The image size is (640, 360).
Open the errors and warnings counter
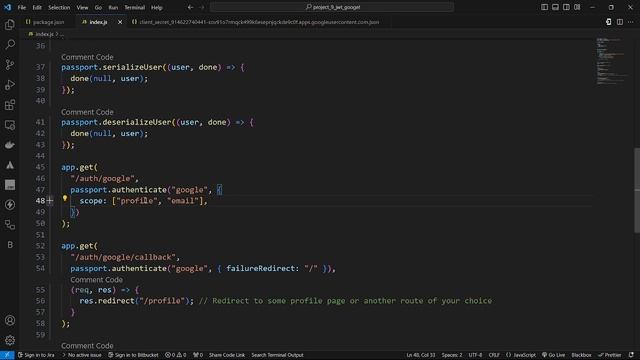pyautogui.click(x=176, y=355)
